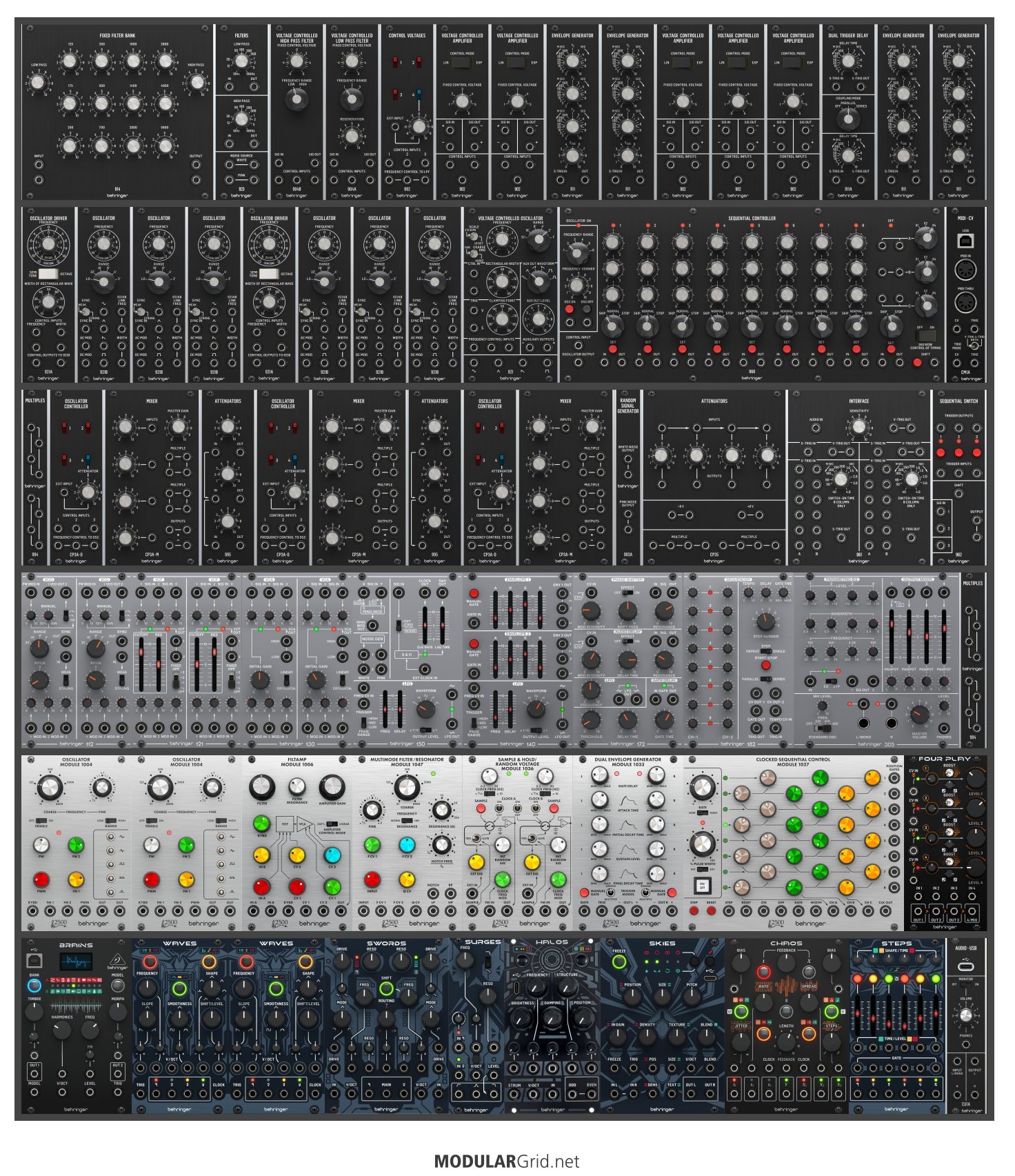Click the waveform display on the Brains module
The height and width of the screenshot is (1176, 1015).
pos(76,962)
